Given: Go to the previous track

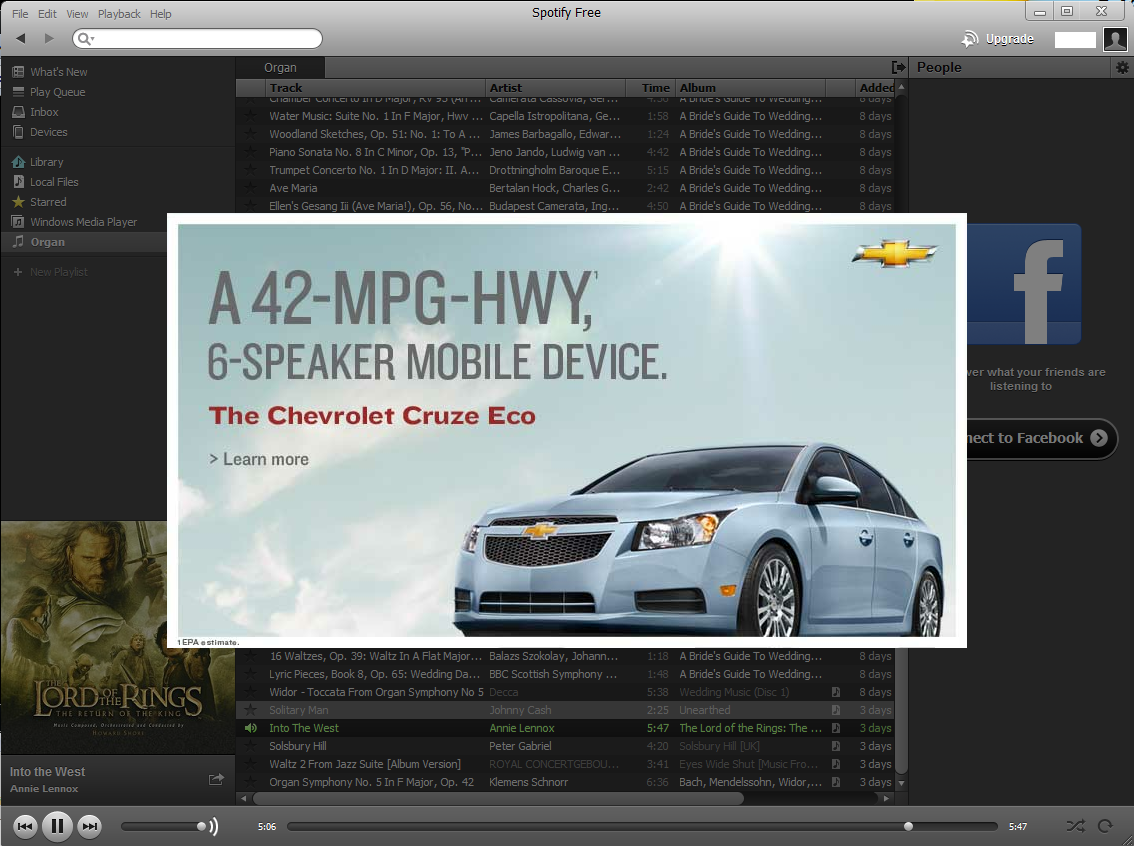Looking at the screenshot, I should click(x=25, y=826).
